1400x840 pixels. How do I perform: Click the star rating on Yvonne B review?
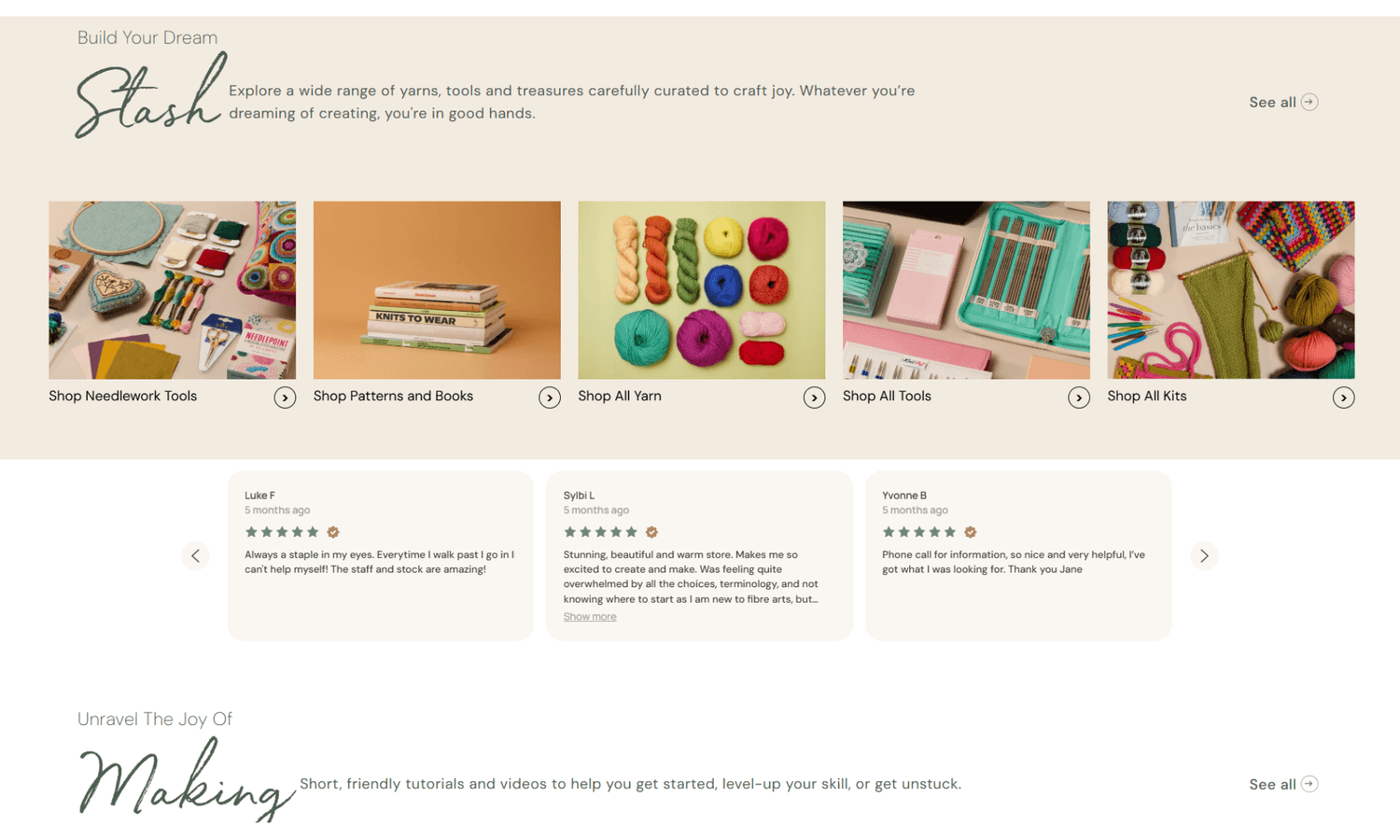pos(919,532)
